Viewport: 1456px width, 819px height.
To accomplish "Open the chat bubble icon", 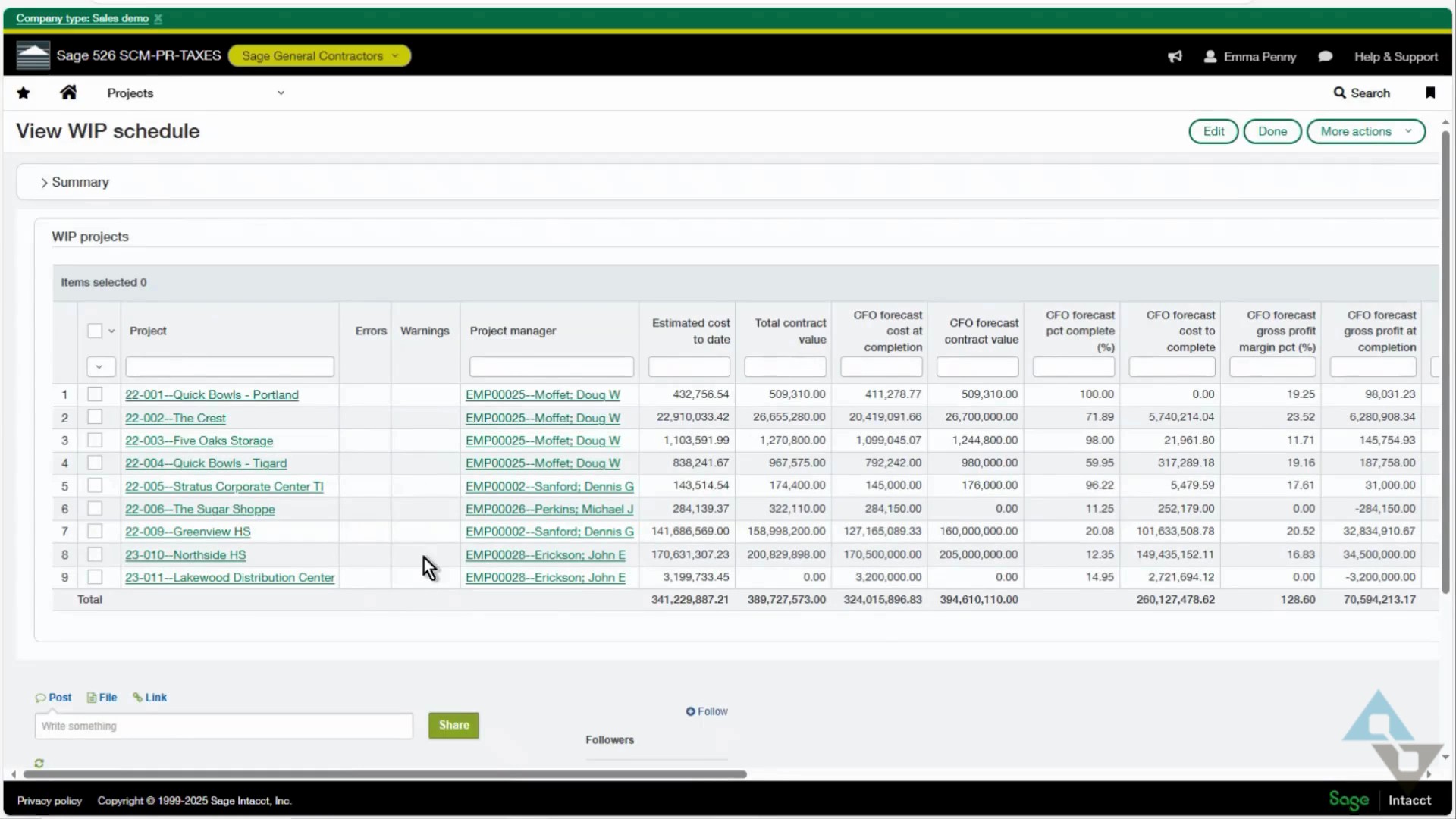I will tap(1325, 56).
